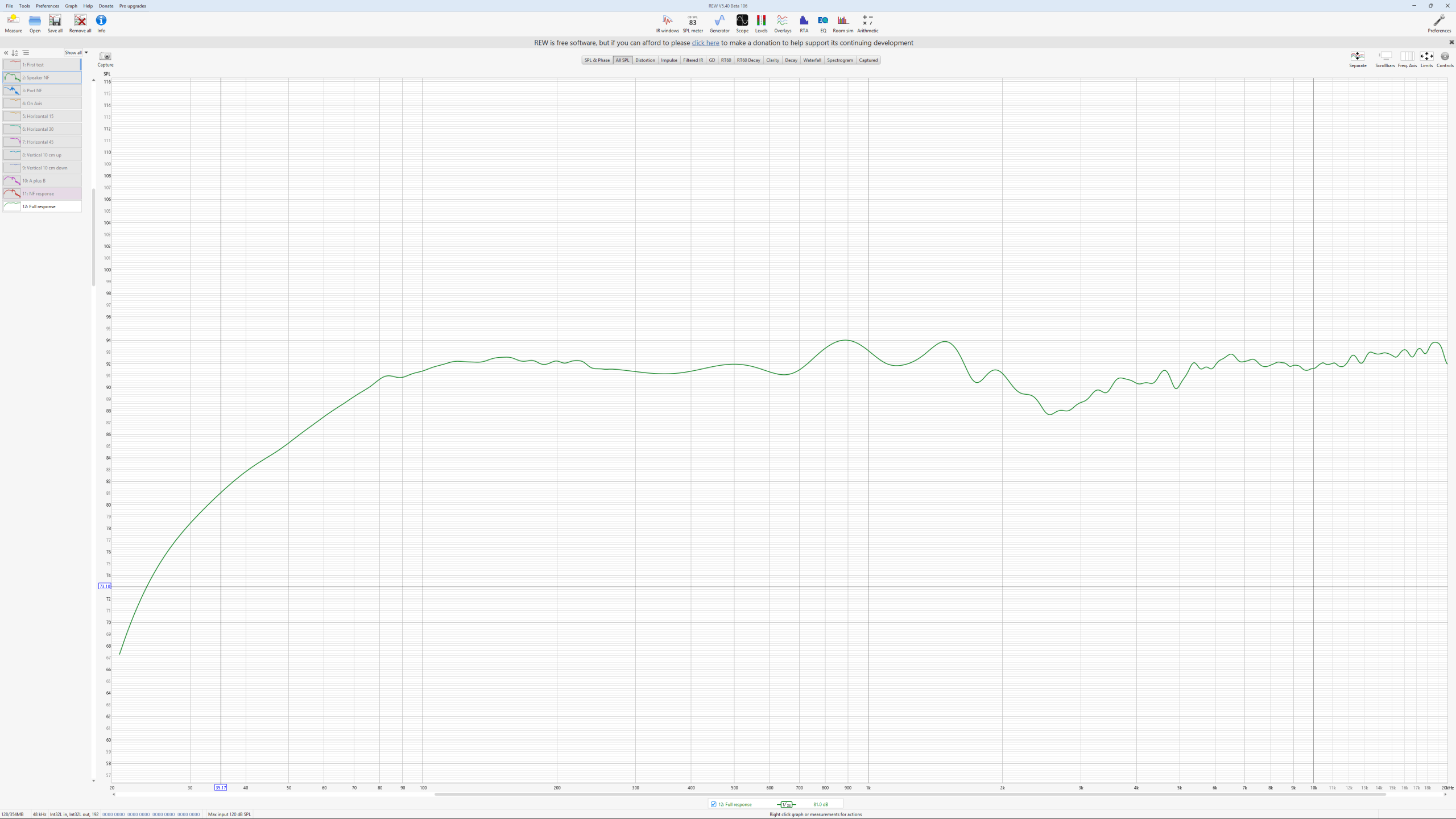The width and height of the screenshot is (1456, 819).
Task: Switch to the SPL & Phase tab
Action: [x=597, y=60]
